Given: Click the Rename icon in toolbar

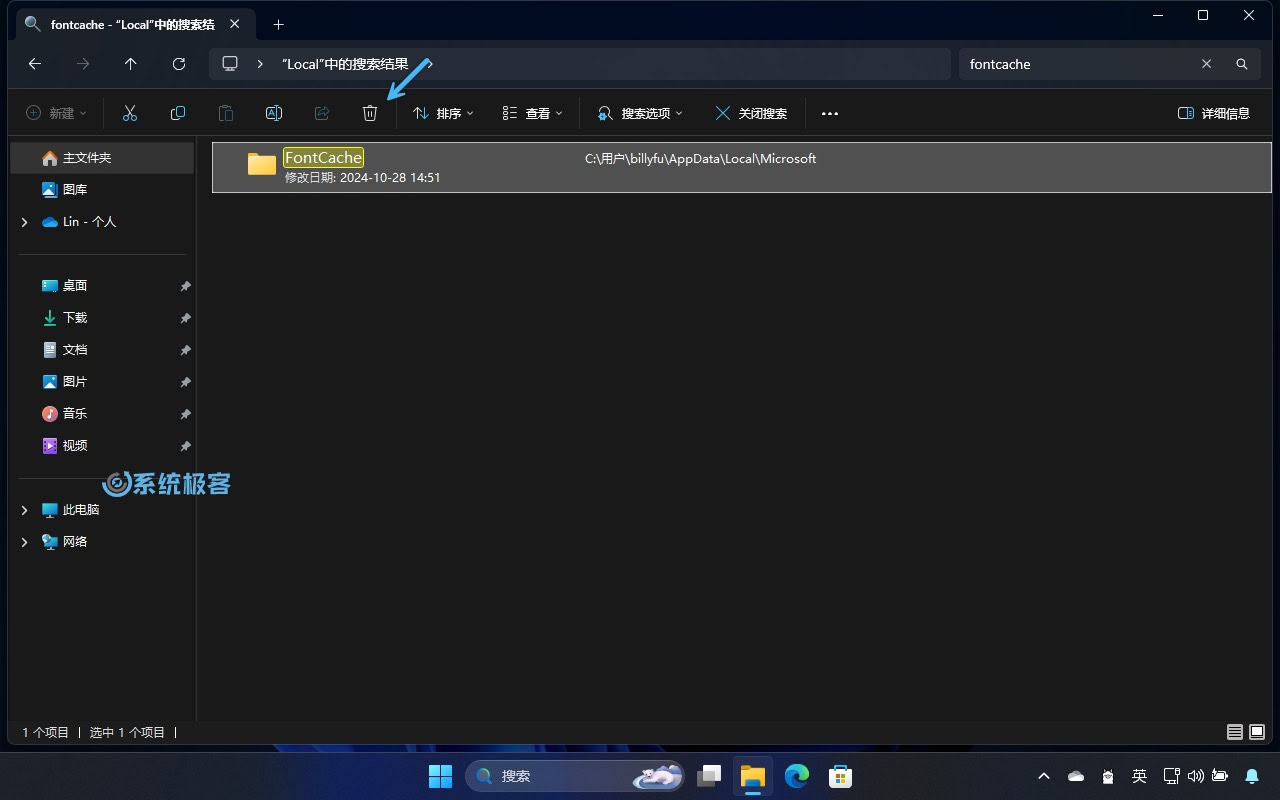Looking at the screenshot, I should (274, 113).
